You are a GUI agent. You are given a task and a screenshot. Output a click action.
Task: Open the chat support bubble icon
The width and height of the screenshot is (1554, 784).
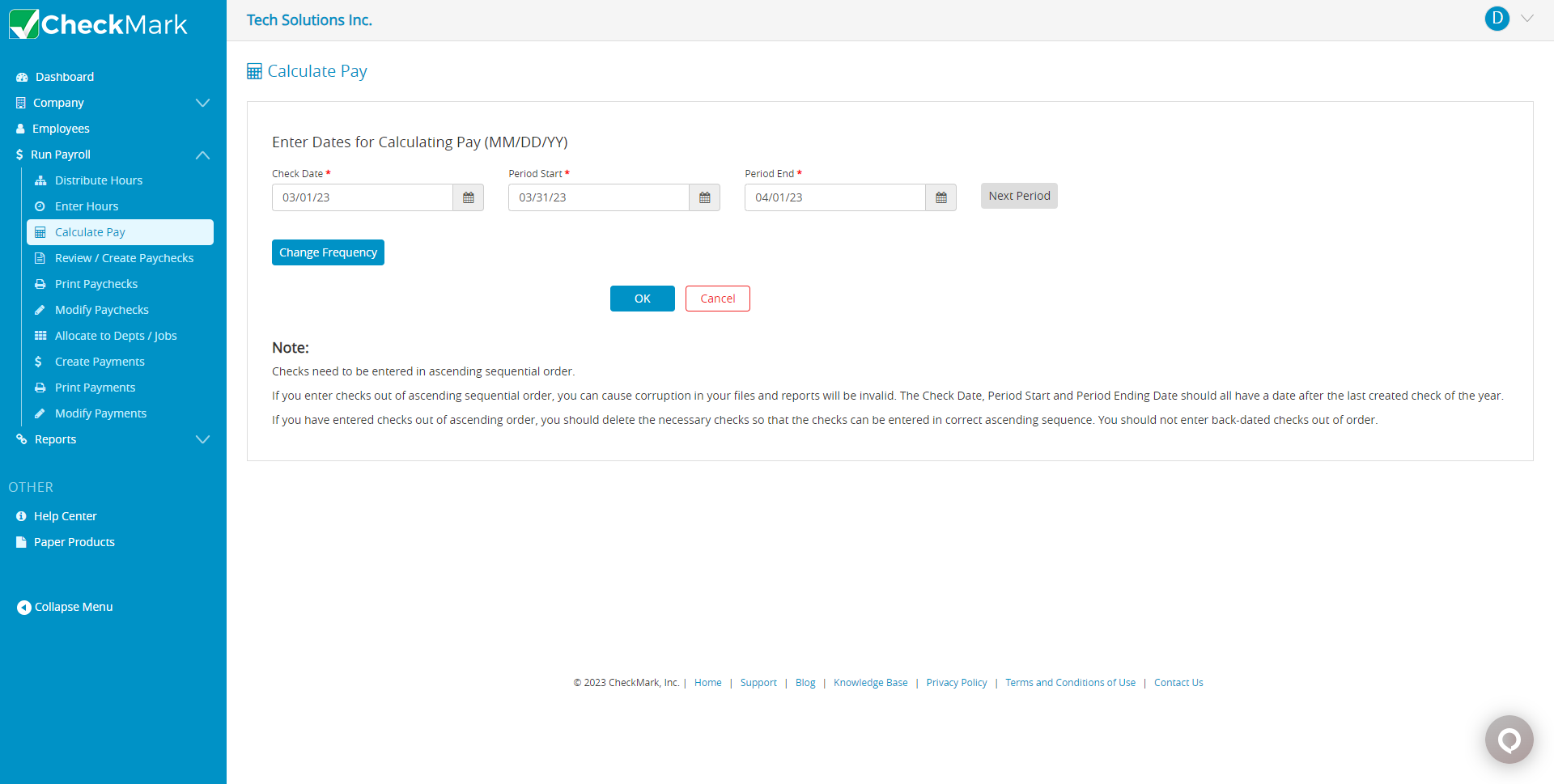[1509, 740]
